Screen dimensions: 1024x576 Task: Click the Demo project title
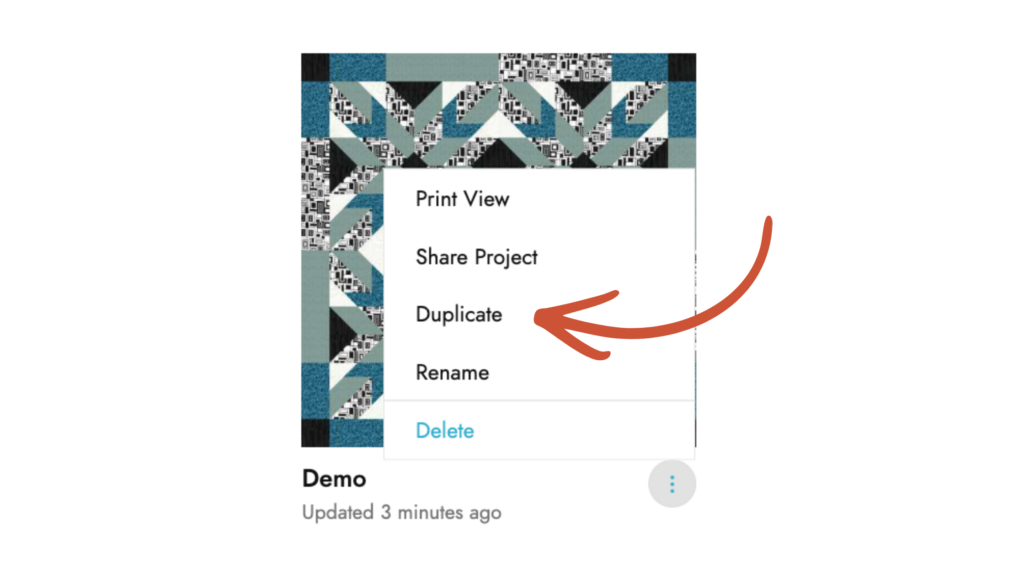coord(334,480)
